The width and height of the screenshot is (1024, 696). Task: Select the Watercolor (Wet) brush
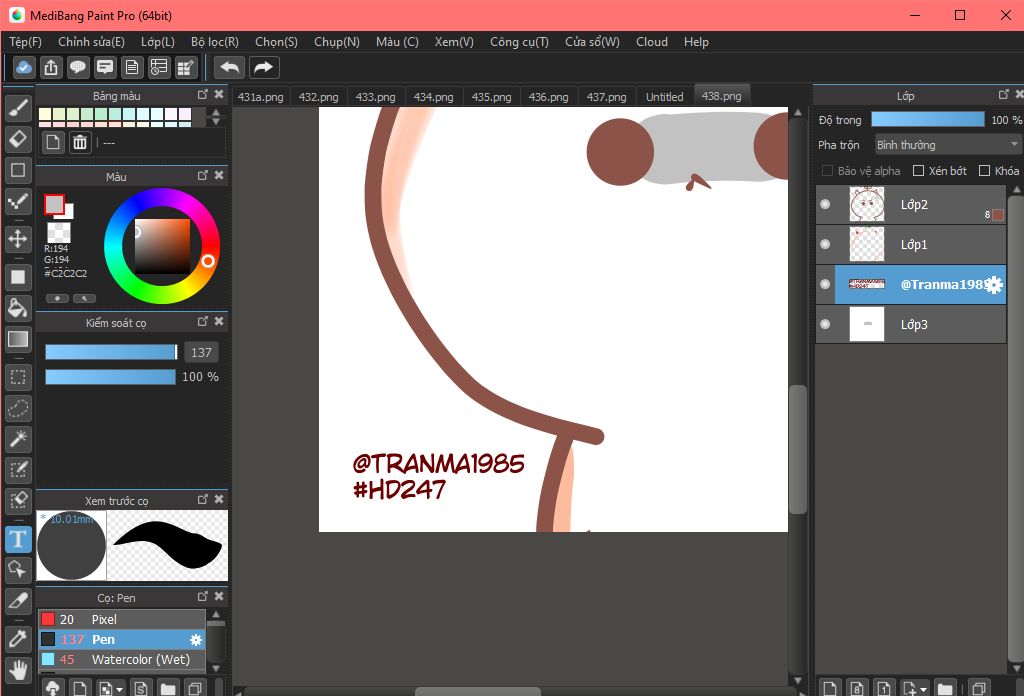(121, 659)
